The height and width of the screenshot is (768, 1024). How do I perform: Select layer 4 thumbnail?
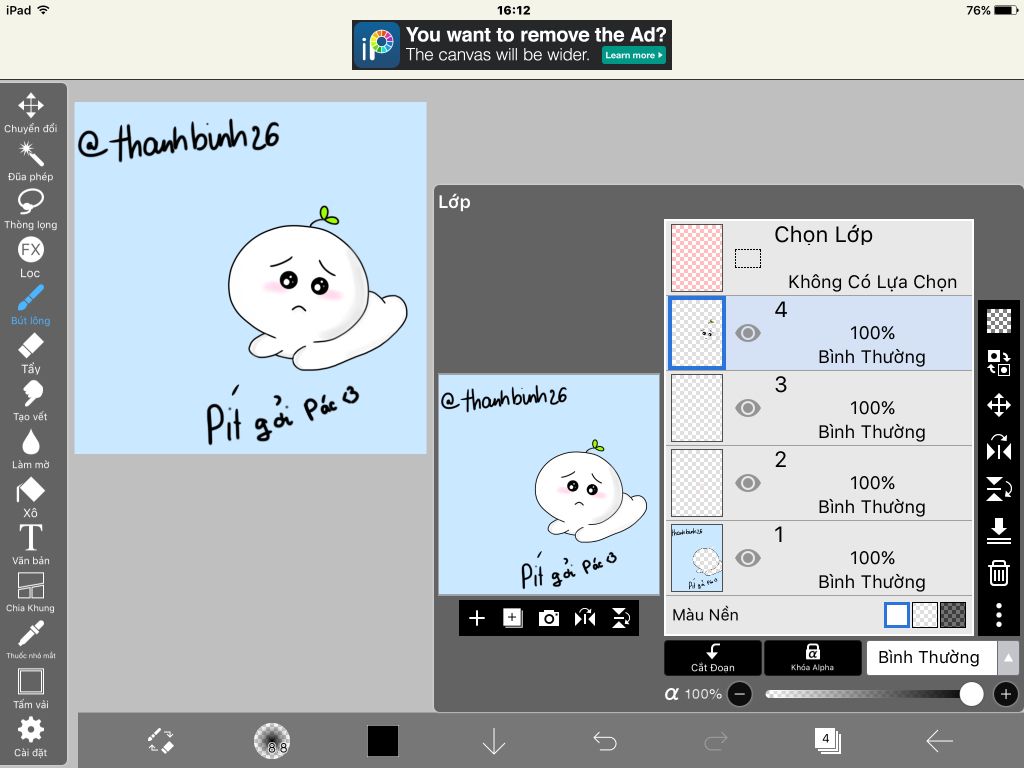pos(697,333)
